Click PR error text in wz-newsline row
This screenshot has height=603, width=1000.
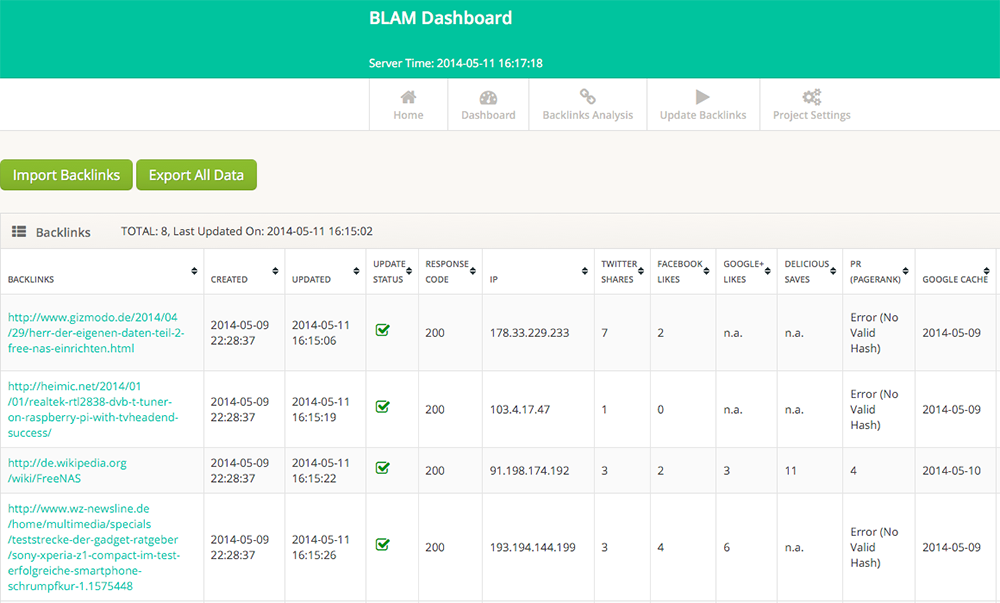click(x=874, y=547)
